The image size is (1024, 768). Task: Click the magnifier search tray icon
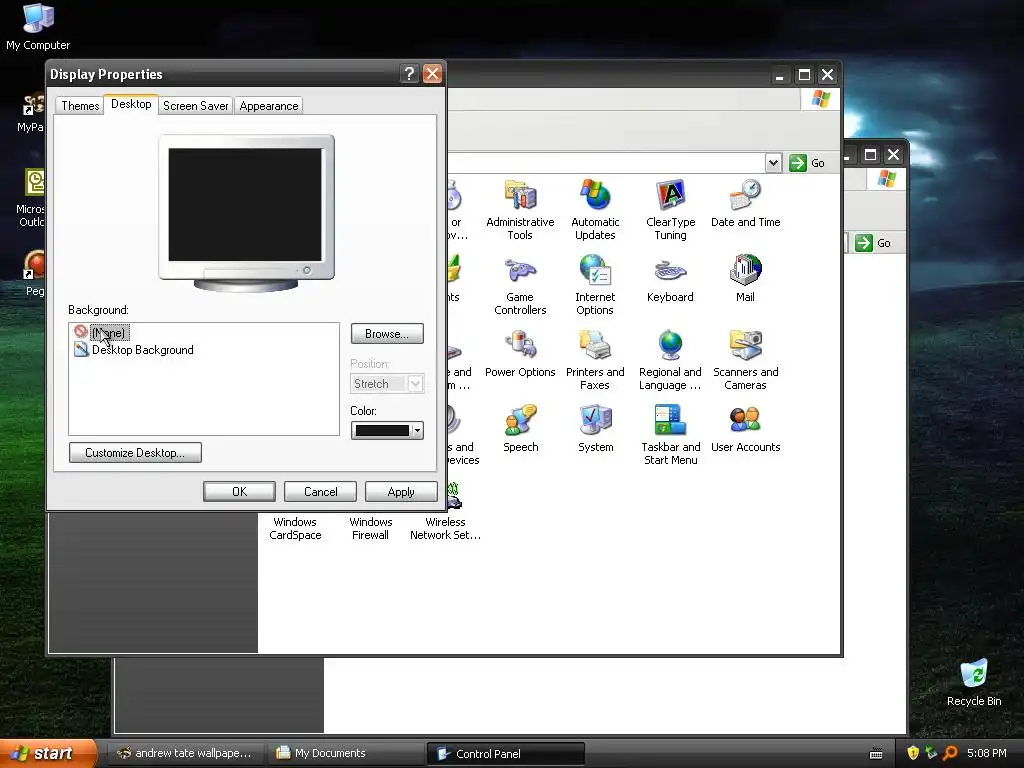coord(950,753)
